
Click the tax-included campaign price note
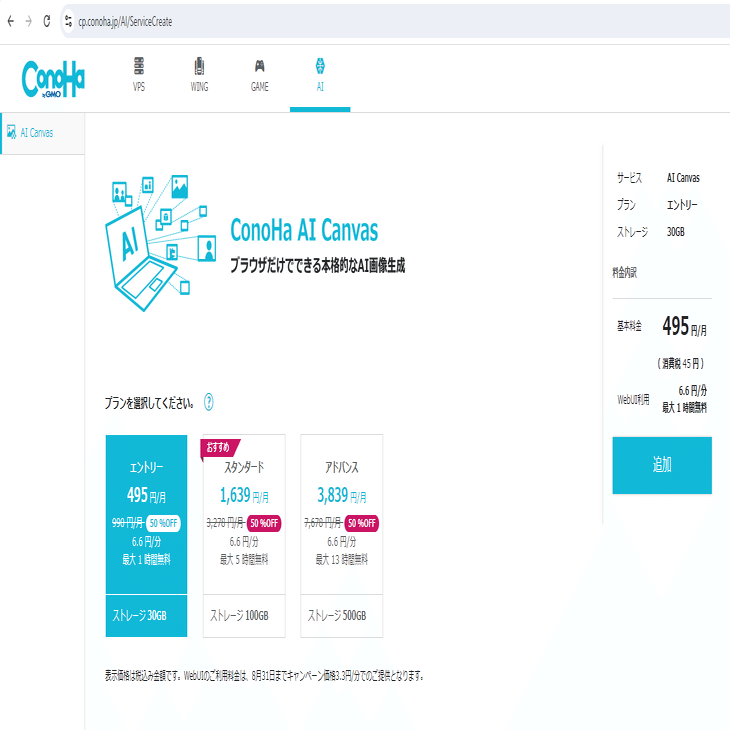tap(264, 676)
